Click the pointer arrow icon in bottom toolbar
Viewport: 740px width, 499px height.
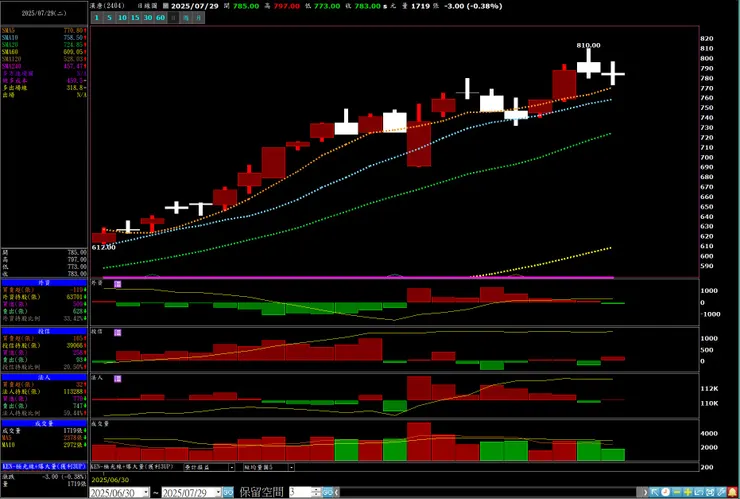click(654, 492)
